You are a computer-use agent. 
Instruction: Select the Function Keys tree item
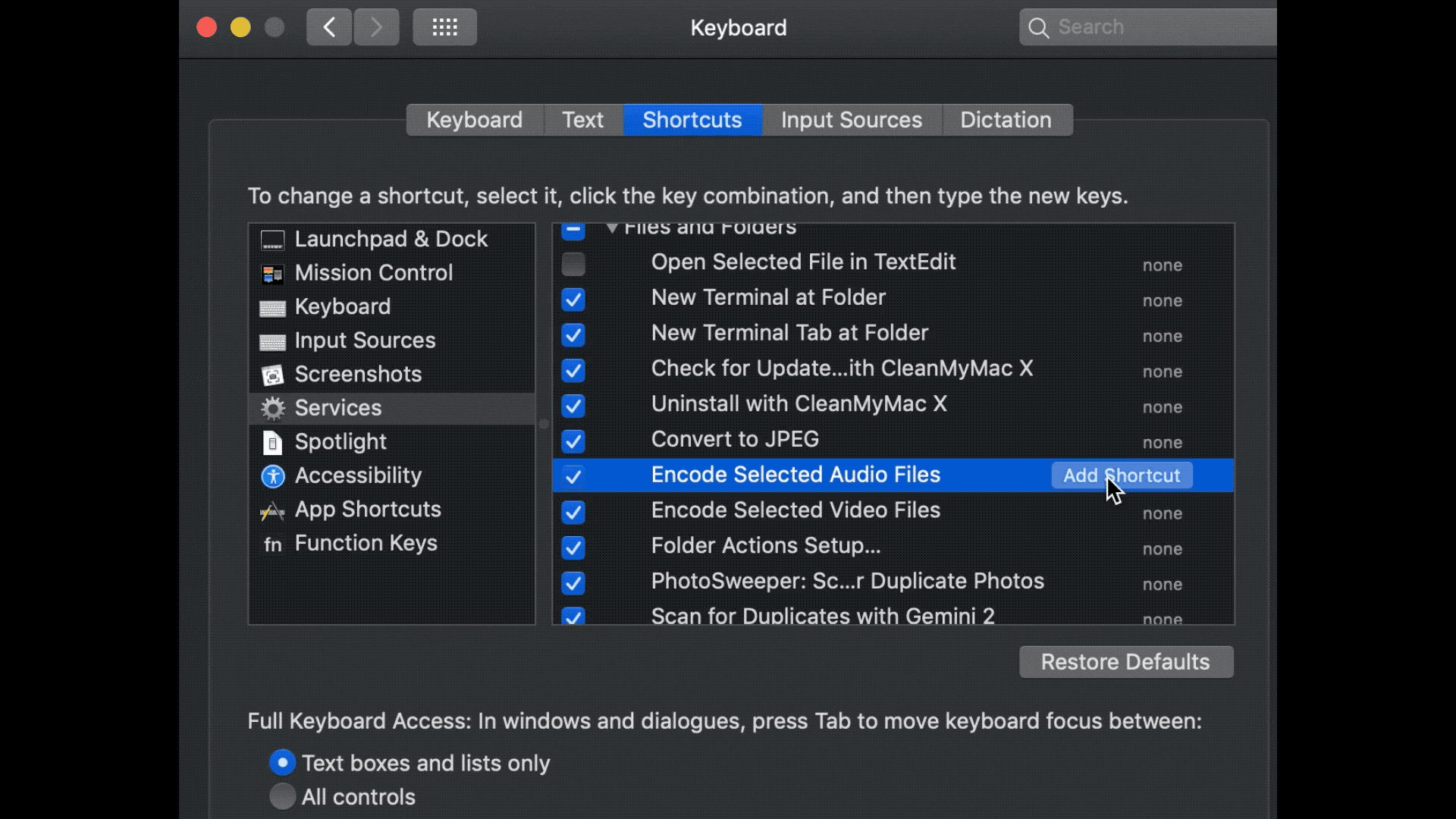[x=366, y=543]
